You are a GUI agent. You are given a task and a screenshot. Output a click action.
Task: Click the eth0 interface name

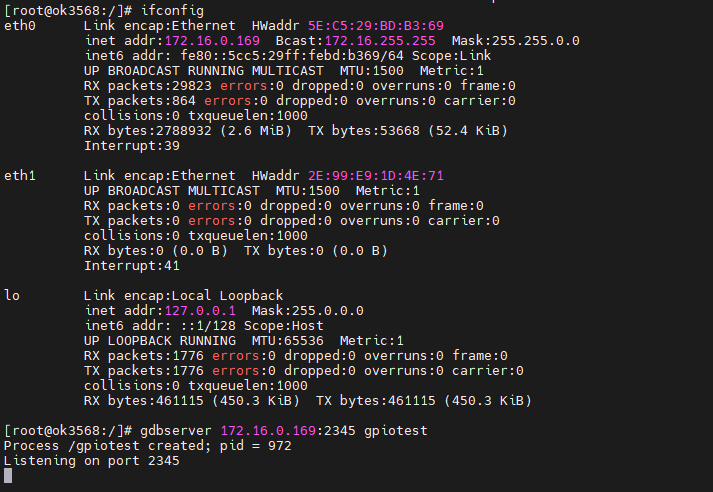20,24
